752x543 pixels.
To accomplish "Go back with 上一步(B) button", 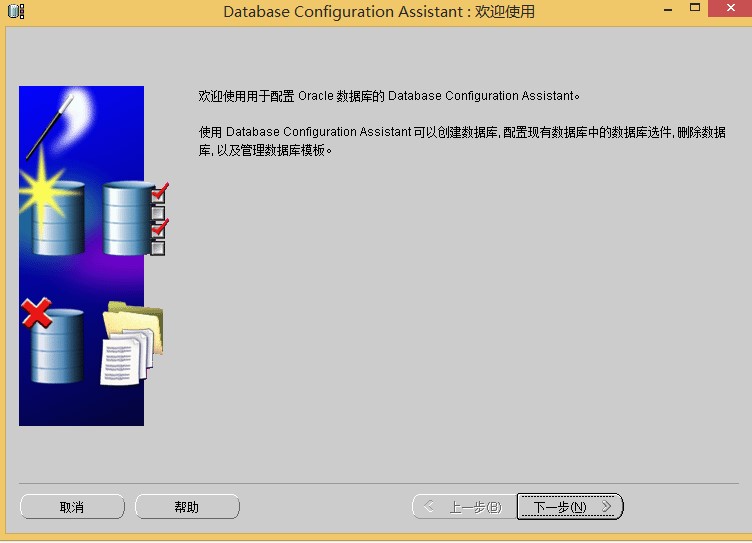I will (464, 507).
